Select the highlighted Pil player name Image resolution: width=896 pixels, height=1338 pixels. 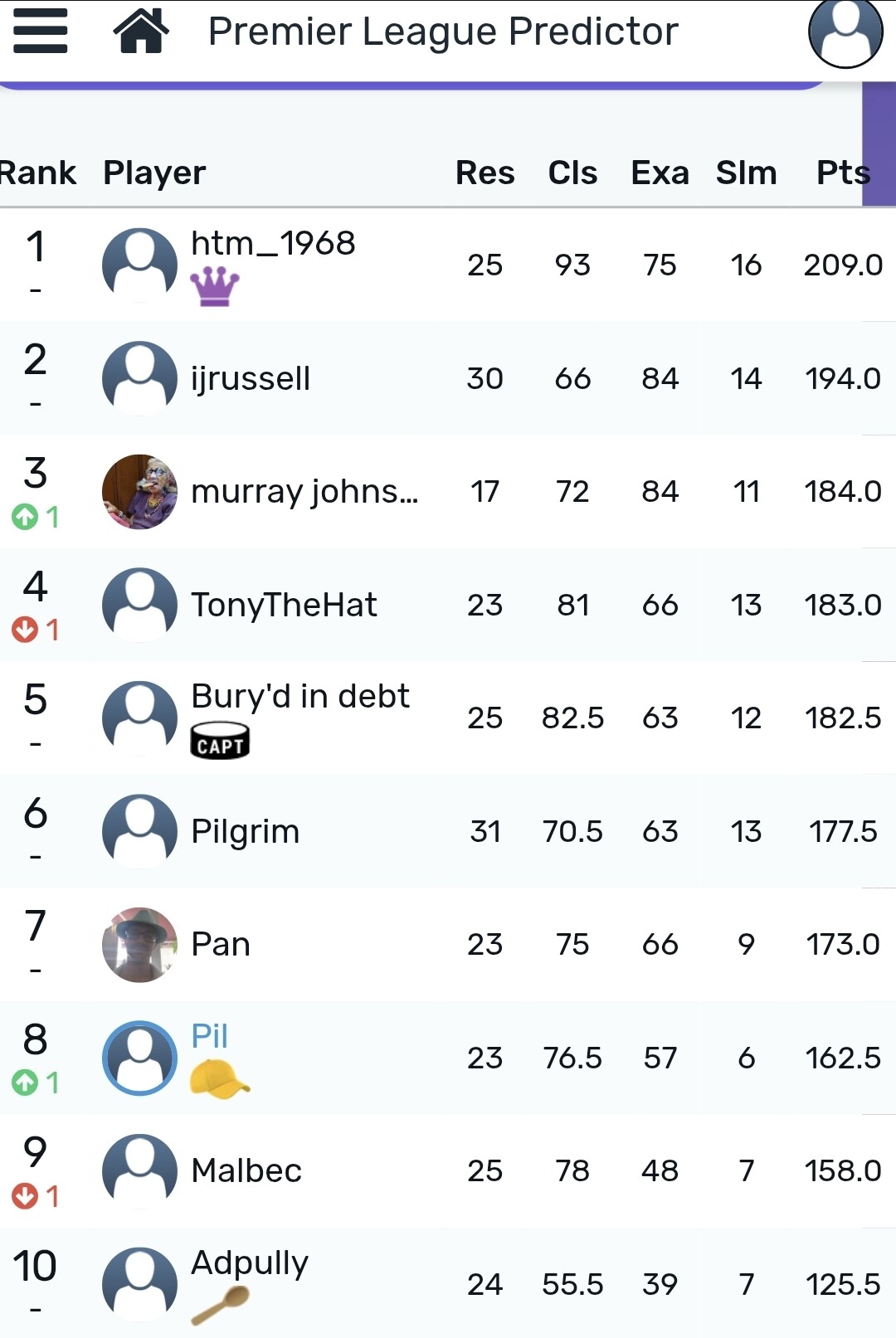[209, 1035]
